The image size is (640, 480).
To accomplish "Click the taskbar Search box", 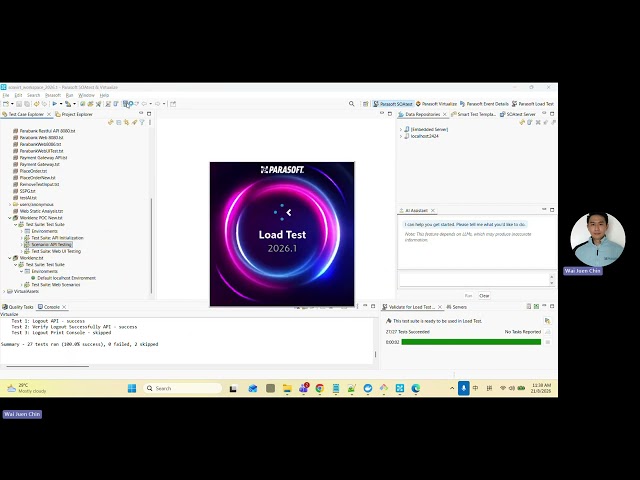I will point(182,388).
